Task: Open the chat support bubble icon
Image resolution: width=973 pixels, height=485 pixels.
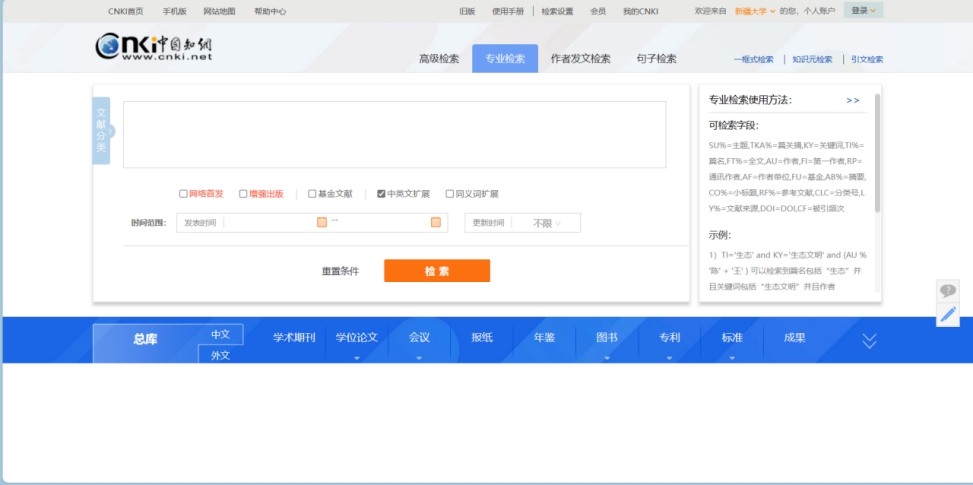Action: click(948, 290)
